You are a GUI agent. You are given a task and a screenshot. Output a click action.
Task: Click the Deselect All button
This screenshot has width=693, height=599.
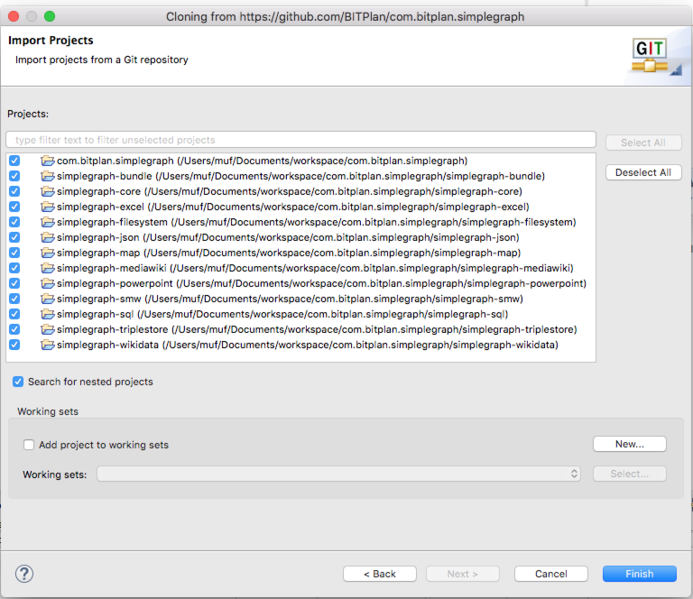coord(643,172)
